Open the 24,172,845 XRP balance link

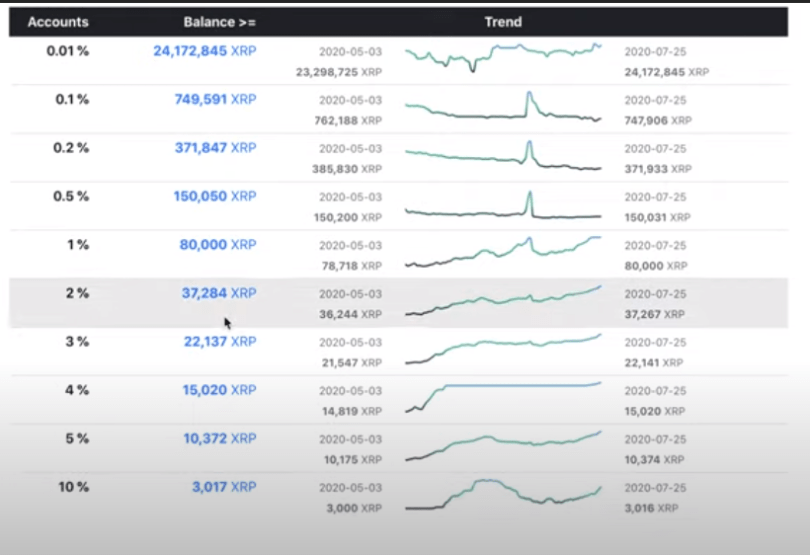[x=204, y=50]
